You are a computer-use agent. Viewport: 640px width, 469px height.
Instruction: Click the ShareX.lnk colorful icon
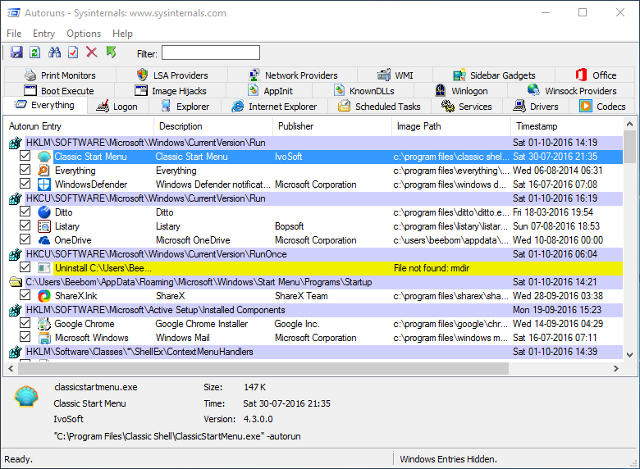[44, 296]
